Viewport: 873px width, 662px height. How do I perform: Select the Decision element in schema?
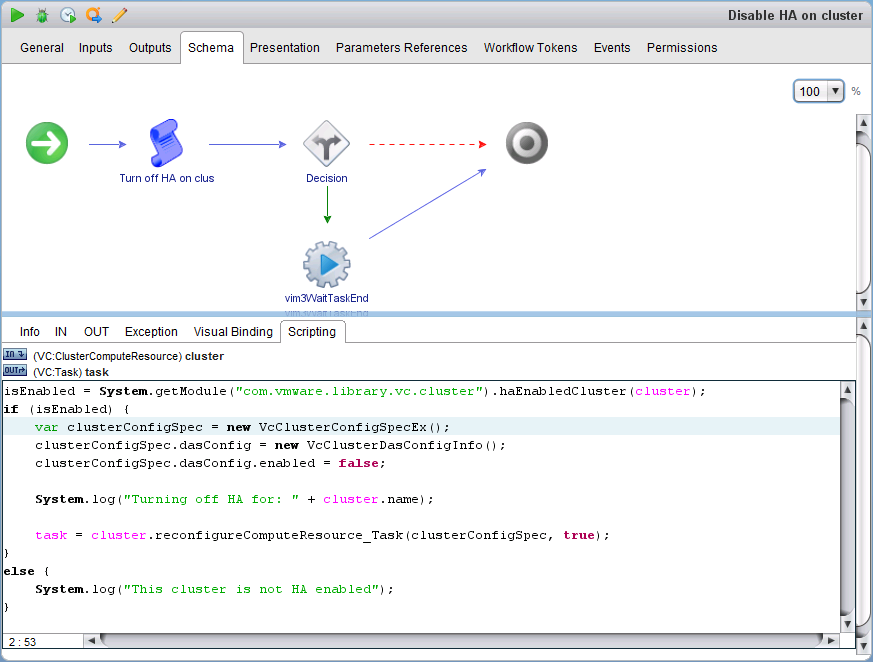pos(326,144)
